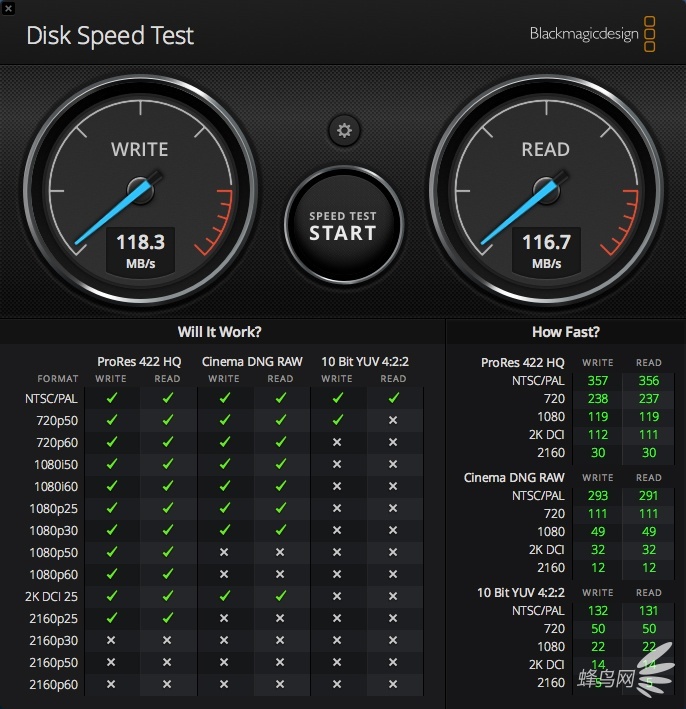Click the SPEED TEST START button

[x=344, y=225]
